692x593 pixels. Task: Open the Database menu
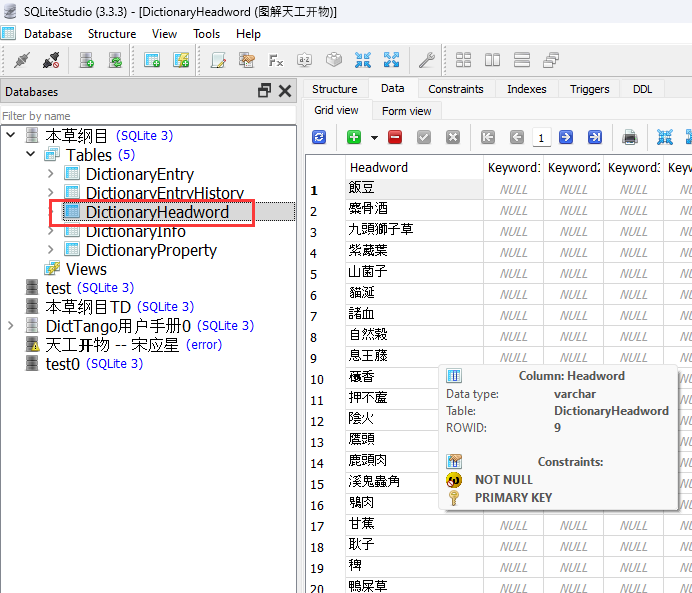click(x=48, y=34)
